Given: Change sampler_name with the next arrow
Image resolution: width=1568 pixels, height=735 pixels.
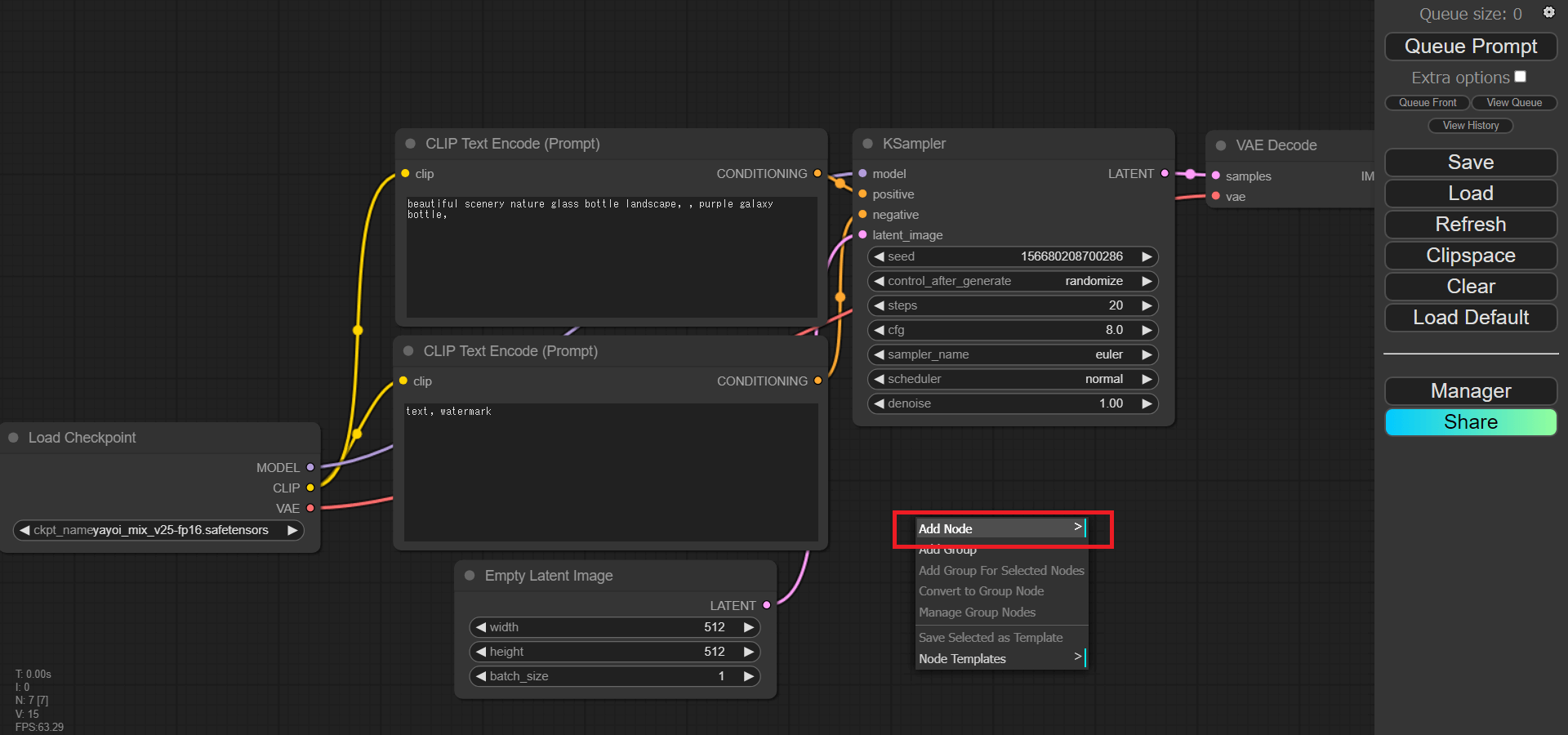Looking at the screenshot, I should pyautogui.click(x=1147, y=354).
